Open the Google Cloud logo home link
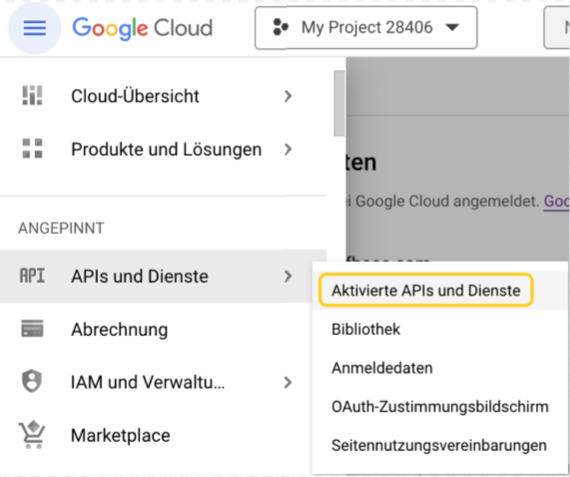 click(142, 28)
